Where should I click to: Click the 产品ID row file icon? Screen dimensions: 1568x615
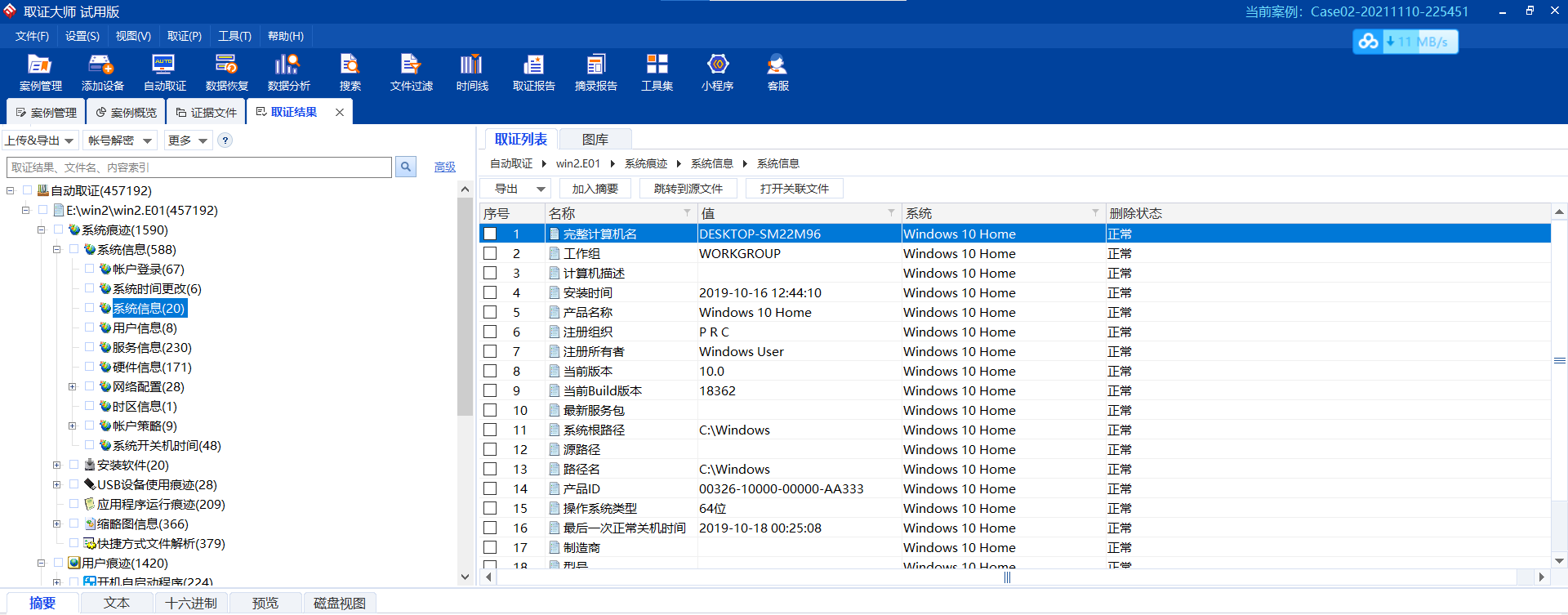coord(555,489)
